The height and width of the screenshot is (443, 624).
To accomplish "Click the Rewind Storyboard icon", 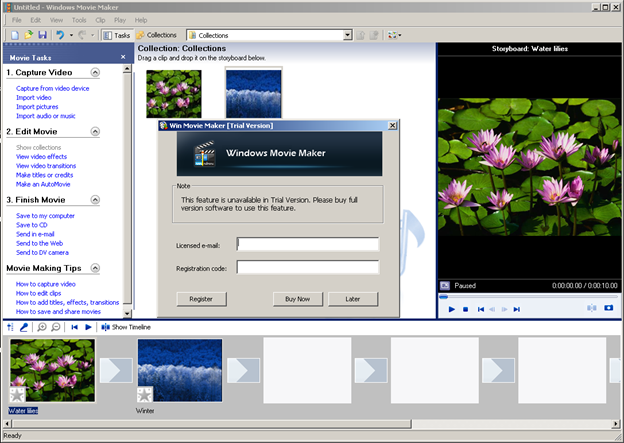I will [x=74, y=327].
